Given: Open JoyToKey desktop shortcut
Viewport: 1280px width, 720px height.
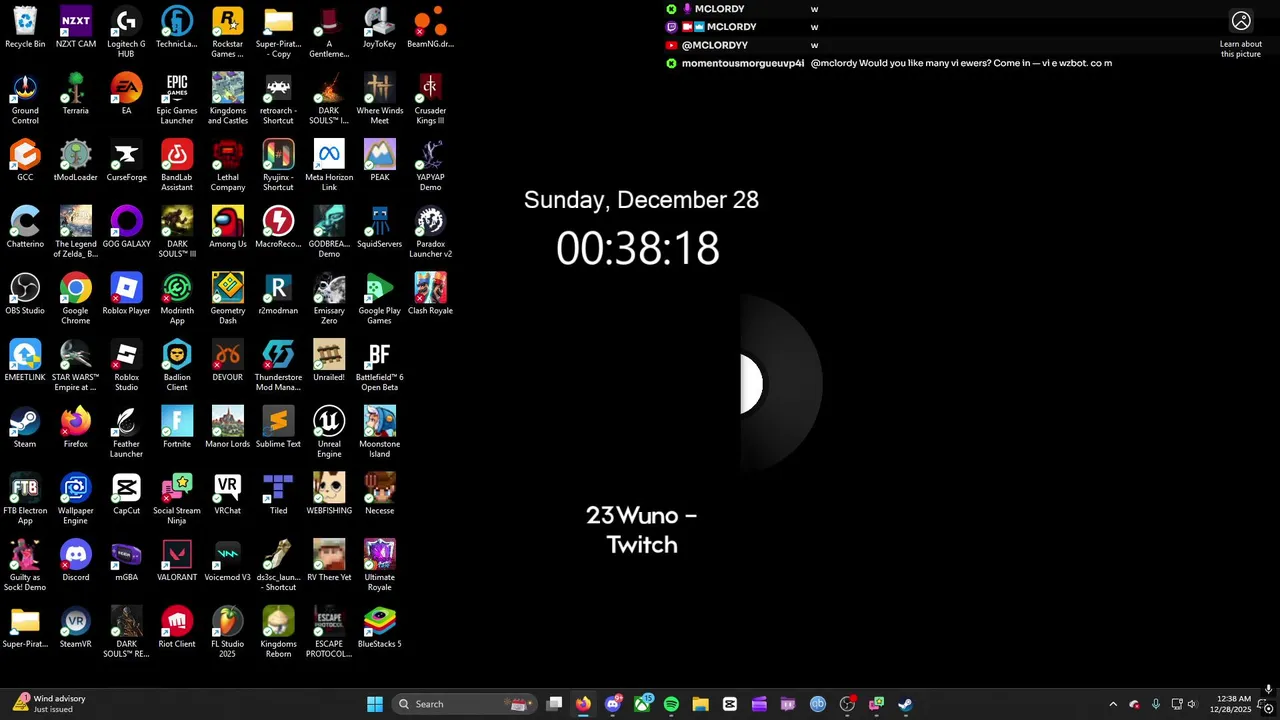Looking at the screenshot, I should click(x=380, y=28).
